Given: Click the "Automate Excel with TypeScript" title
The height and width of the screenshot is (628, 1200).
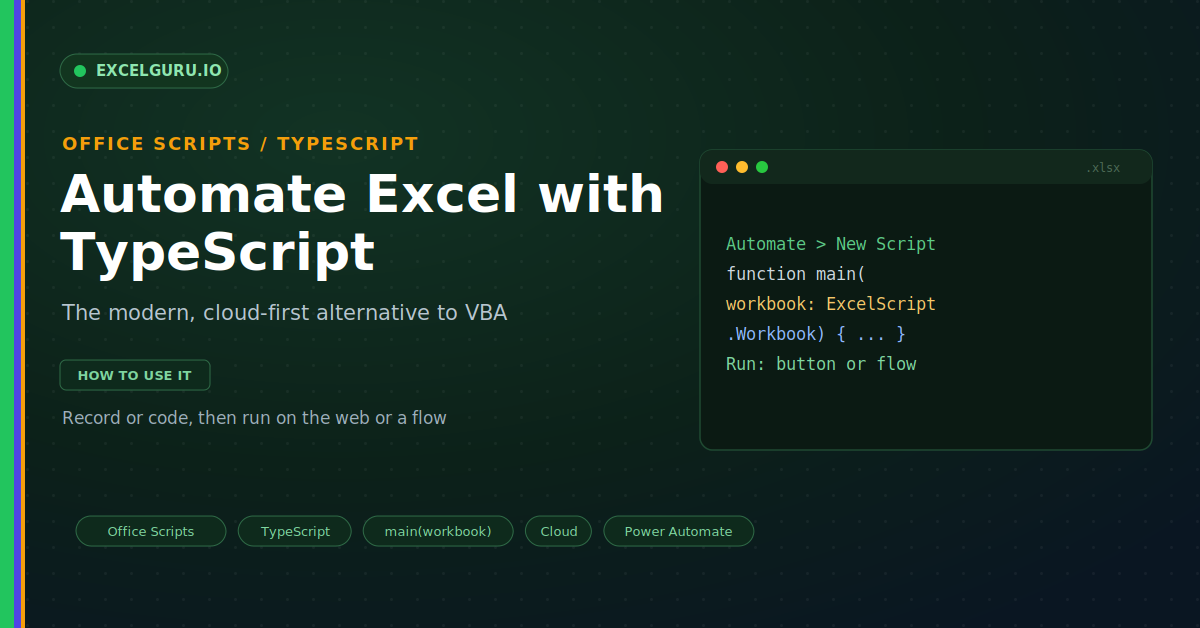Looking at the screenshot, I should [362, 222].
